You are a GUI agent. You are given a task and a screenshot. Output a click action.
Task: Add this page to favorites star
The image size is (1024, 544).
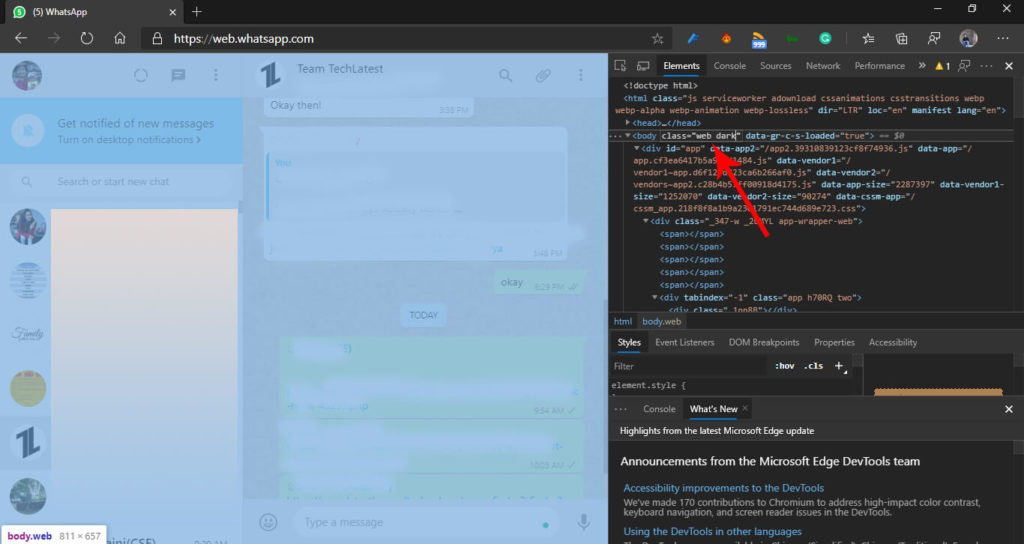click(x=658, y=39)
